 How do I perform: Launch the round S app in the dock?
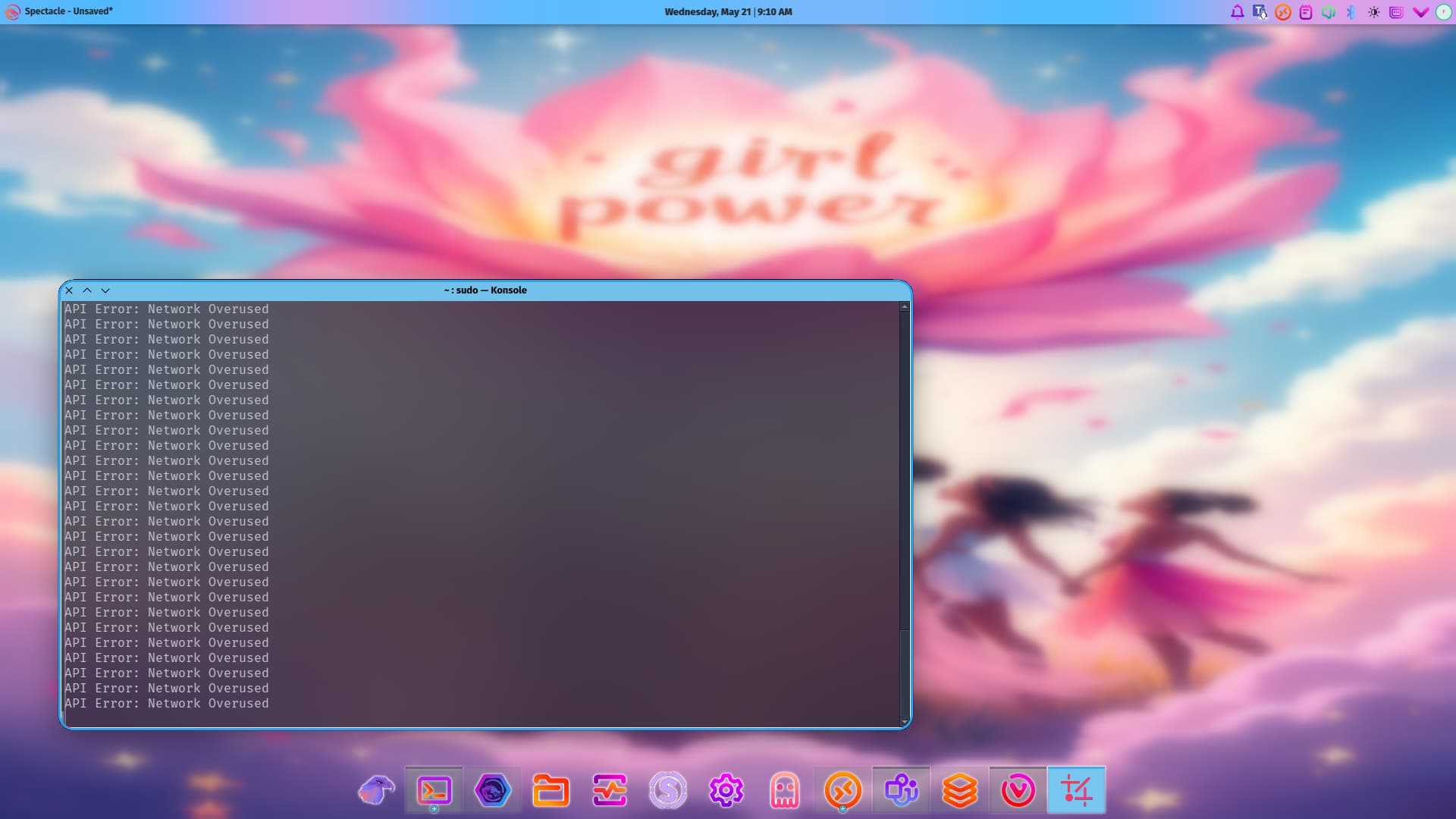tap(667, 790)
